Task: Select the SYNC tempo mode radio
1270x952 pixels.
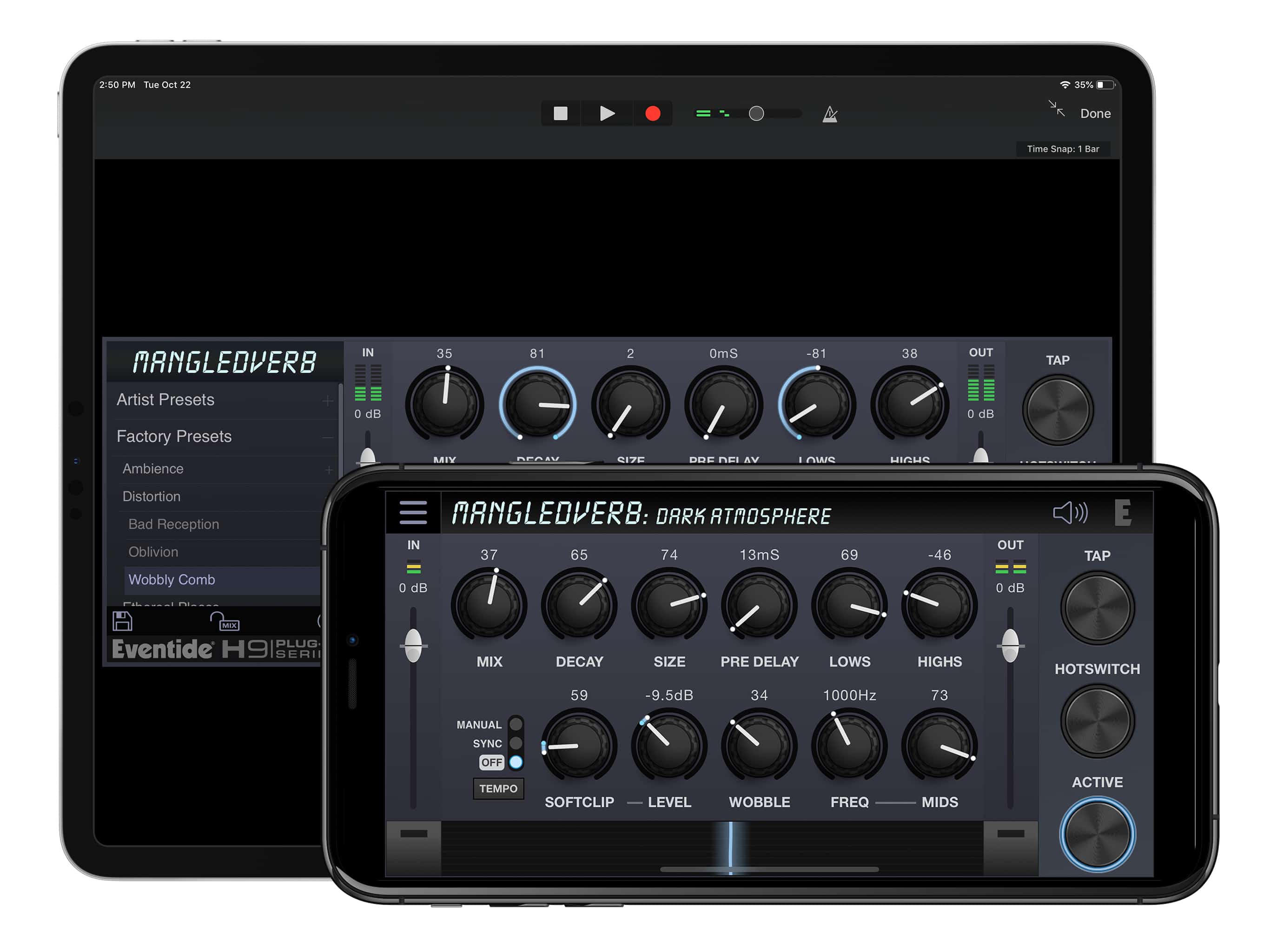Action: tap(516, 743)
